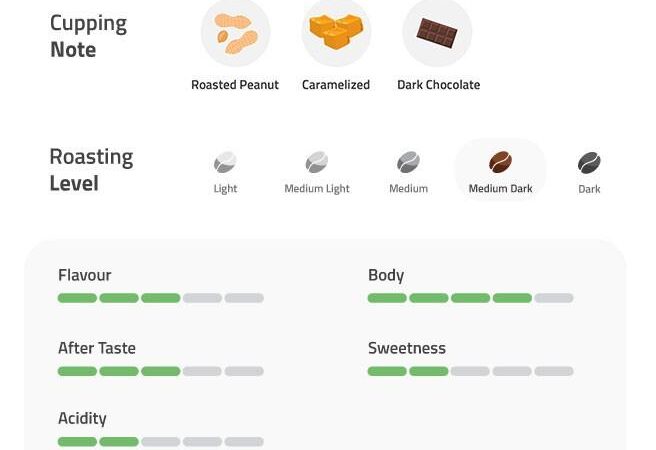Click the Roasting Level heading
This screenshot has height=450, width=656.
point(91,170)
